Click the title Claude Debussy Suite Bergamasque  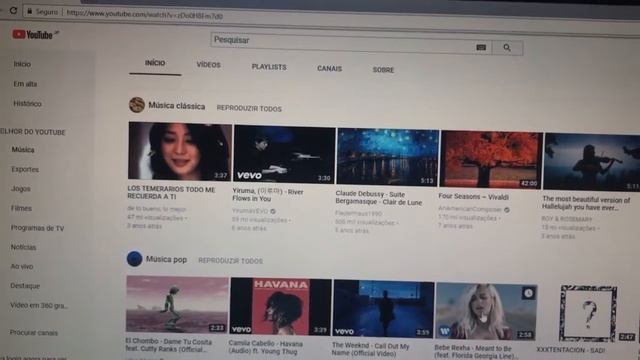[x=379, y=198]
